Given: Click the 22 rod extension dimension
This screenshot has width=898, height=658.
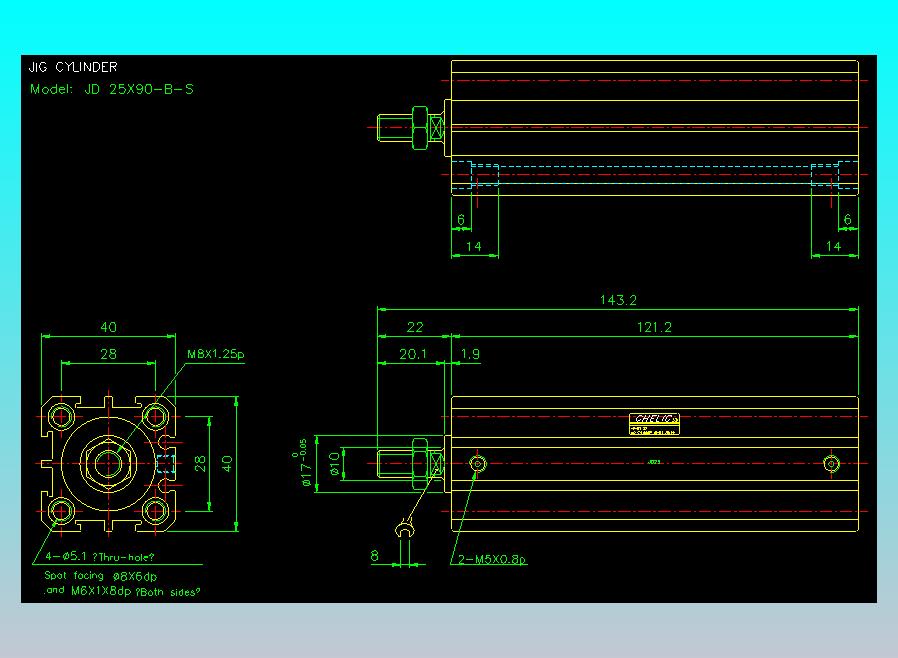Looking at the screenshot, I should (x=415, y=327).
